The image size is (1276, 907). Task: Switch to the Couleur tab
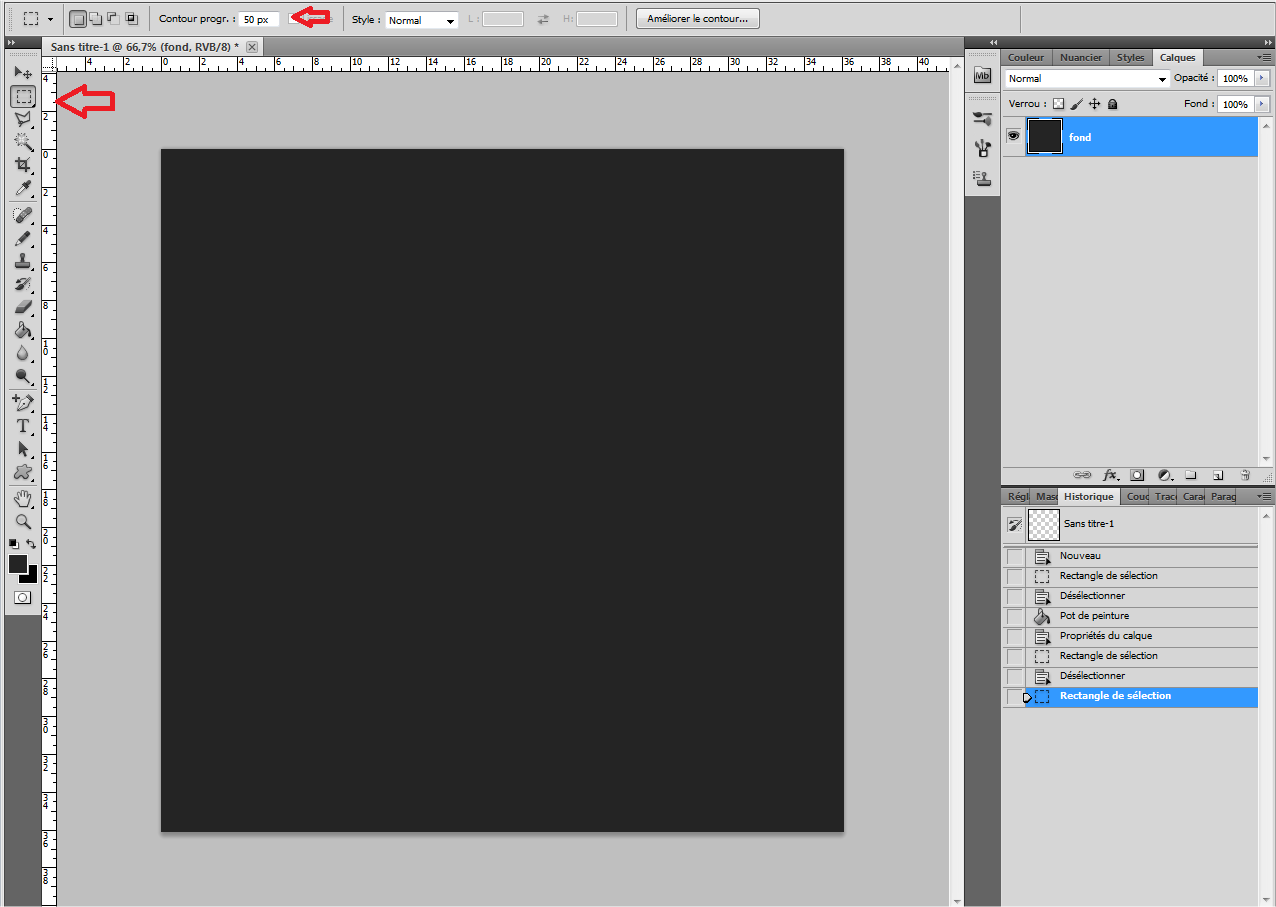pyautogui.click(x=1026, y=58)
